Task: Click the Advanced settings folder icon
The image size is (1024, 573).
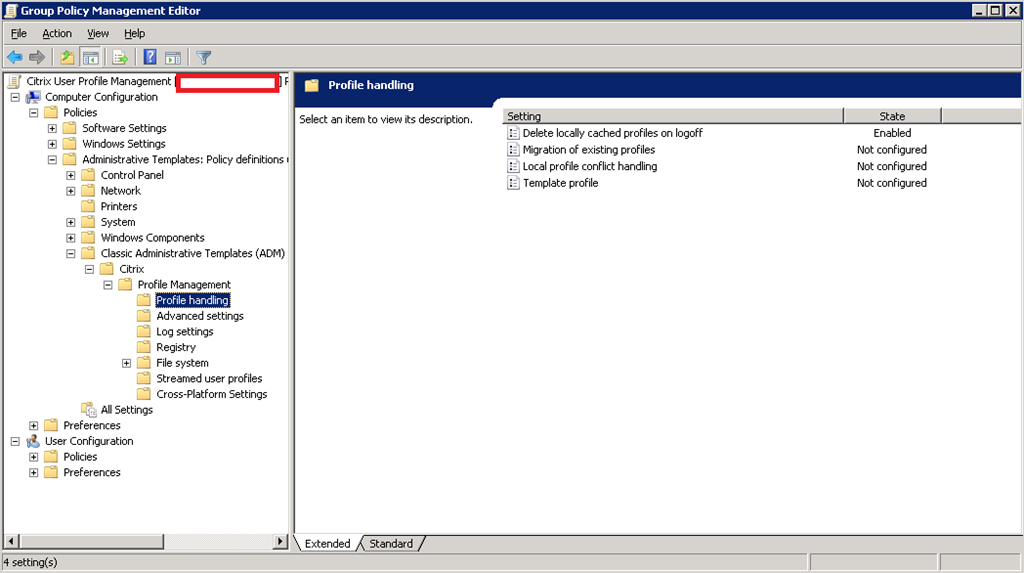Action: tap(144, 316)
